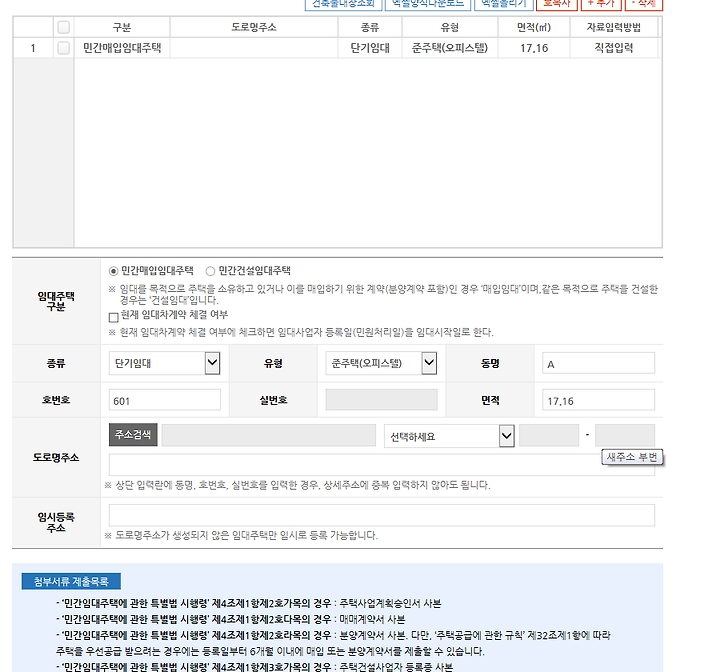Click the 구분 column header

pyautogui.click(x=122, y=27)
